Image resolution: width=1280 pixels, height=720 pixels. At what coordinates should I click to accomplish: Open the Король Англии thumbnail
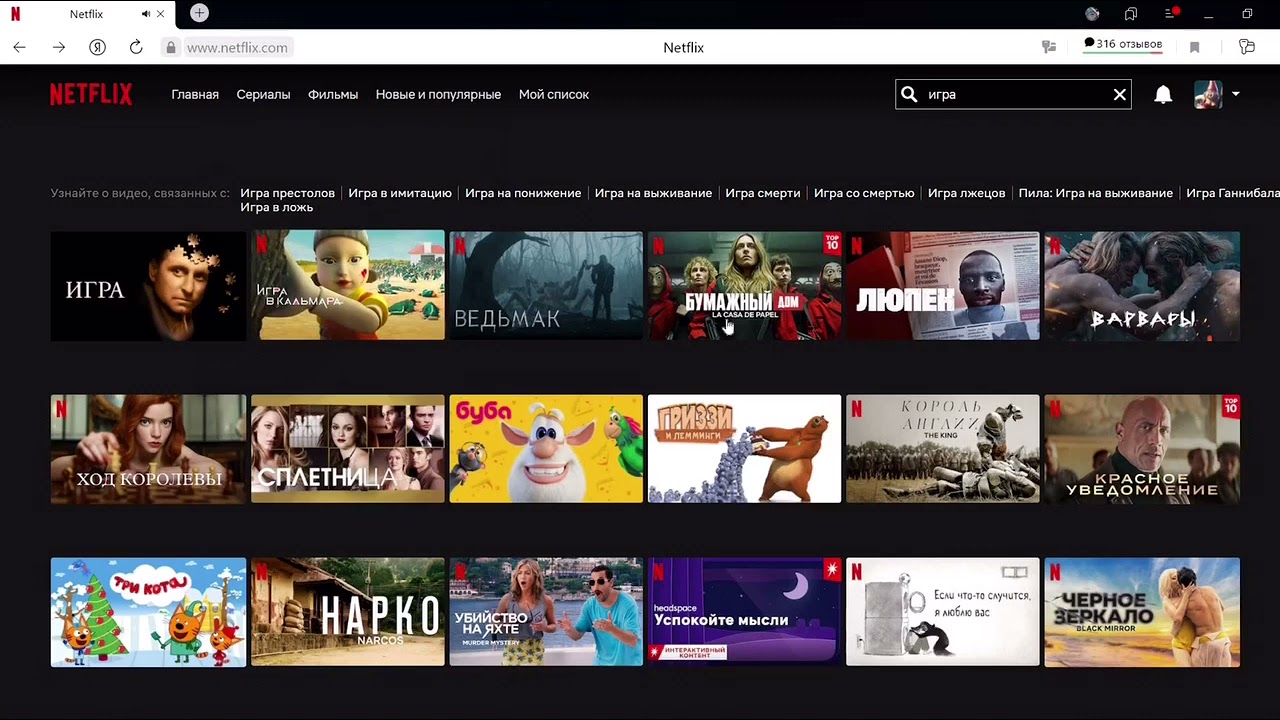(943, 449)
